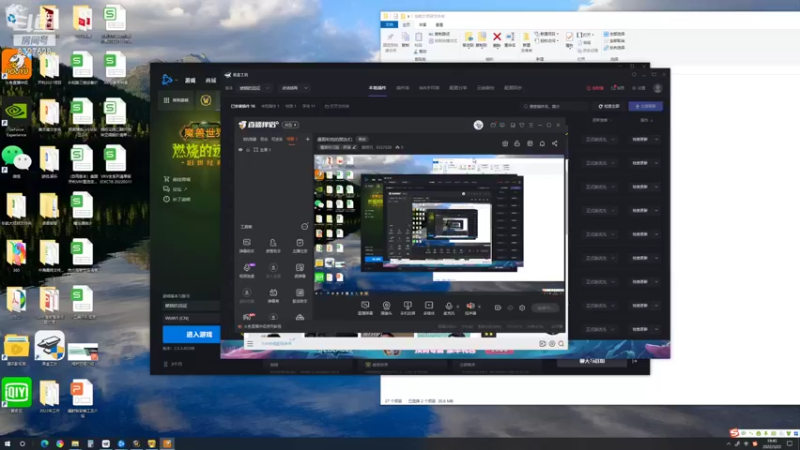Image resolution: width=800 pixels, height=450 pixels.
Task: Open streaming app title-bar pill dropdown
Action: pos(290,125)
